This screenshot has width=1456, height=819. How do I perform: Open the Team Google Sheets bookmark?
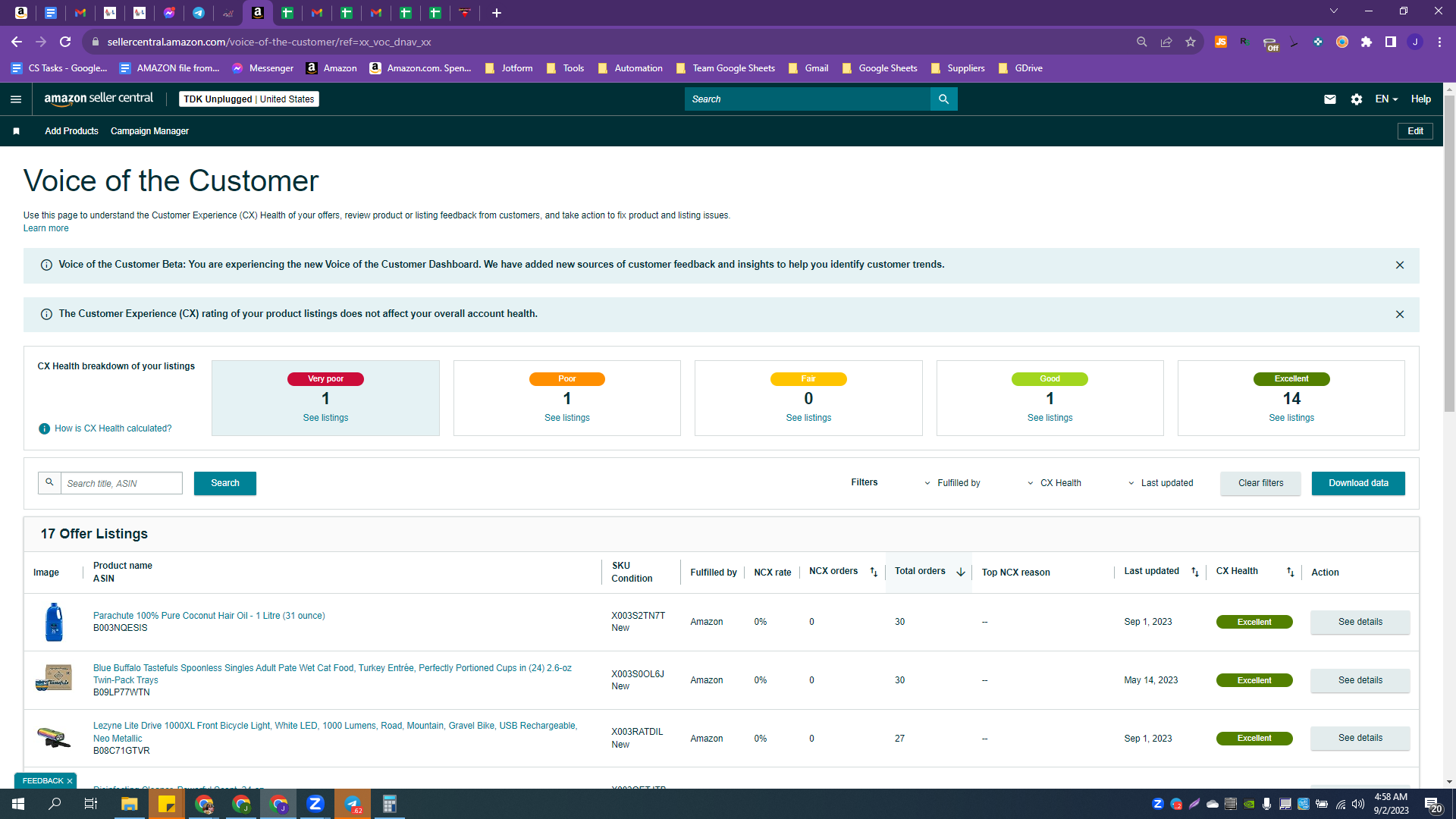pos(725,68)
